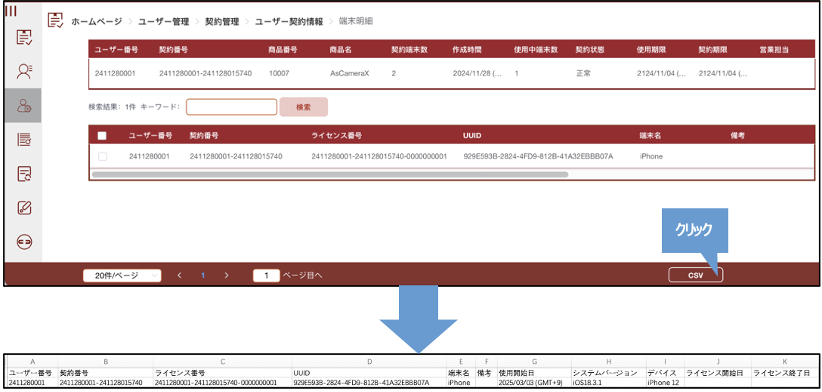The height and width of the screenshot is (392, 822).
Task: Go to 契約管理 breadcrumb
Action: coord(222,21)
